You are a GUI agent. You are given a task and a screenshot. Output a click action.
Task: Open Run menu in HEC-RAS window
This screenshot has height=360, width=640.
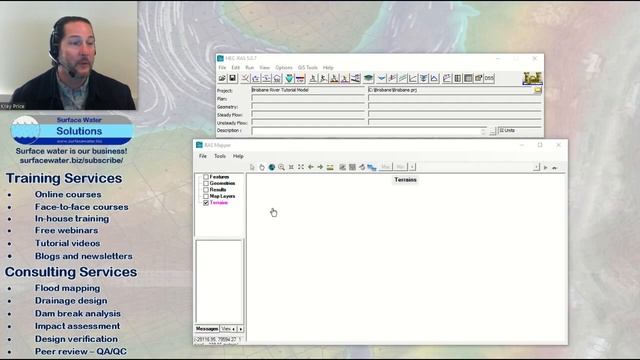tap(249, 68)
